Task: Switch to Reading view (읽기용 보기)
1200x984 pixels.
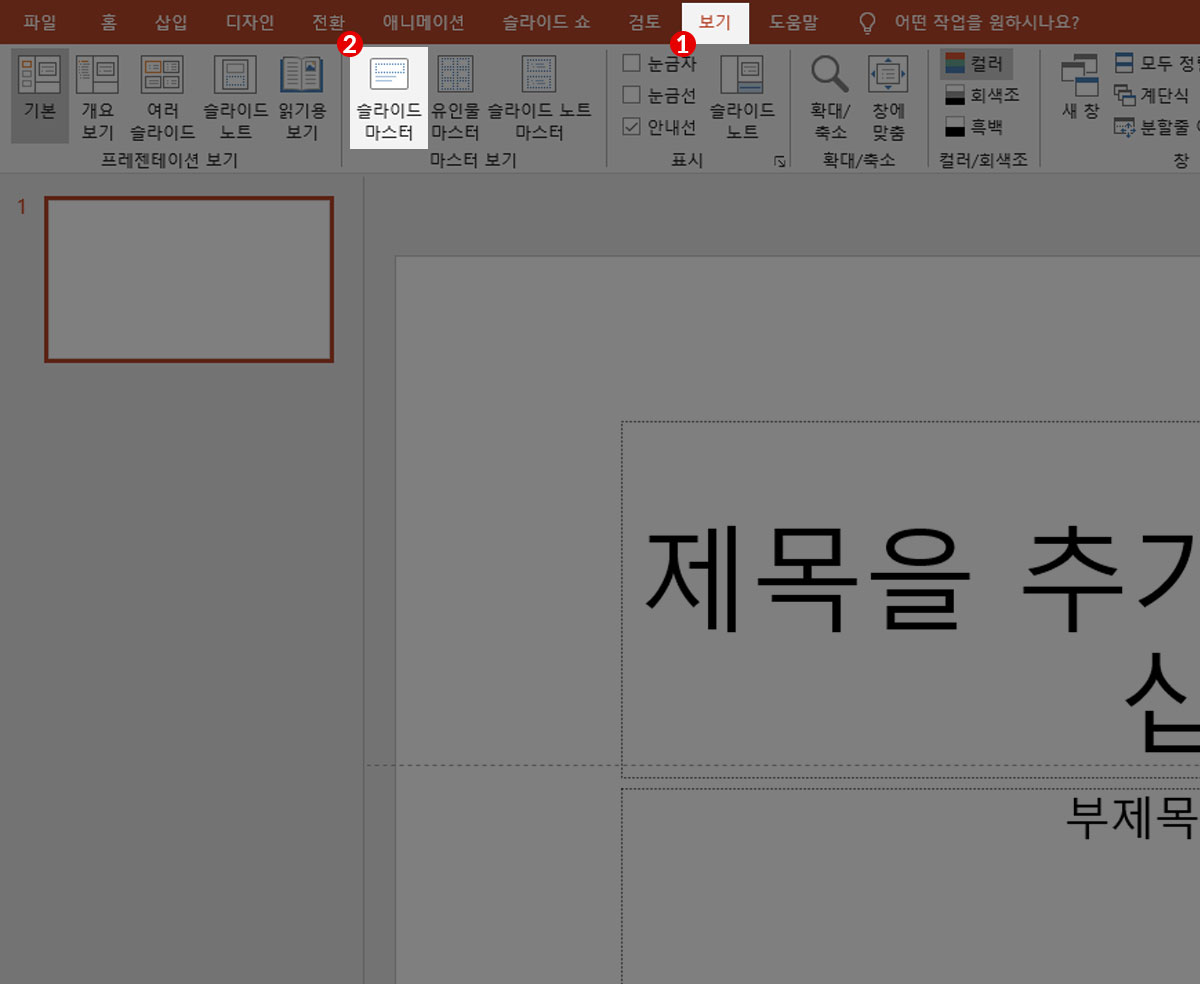Action: point(301,97)
